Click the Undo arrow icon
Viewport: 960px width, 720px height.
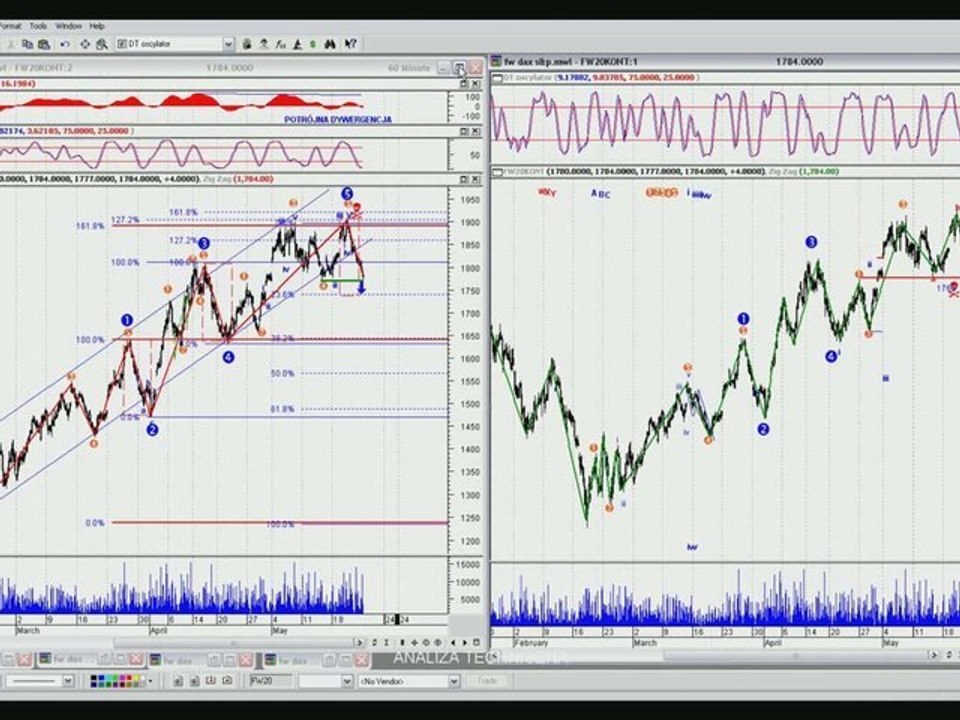pyautogui.click(x=64, y=44)
